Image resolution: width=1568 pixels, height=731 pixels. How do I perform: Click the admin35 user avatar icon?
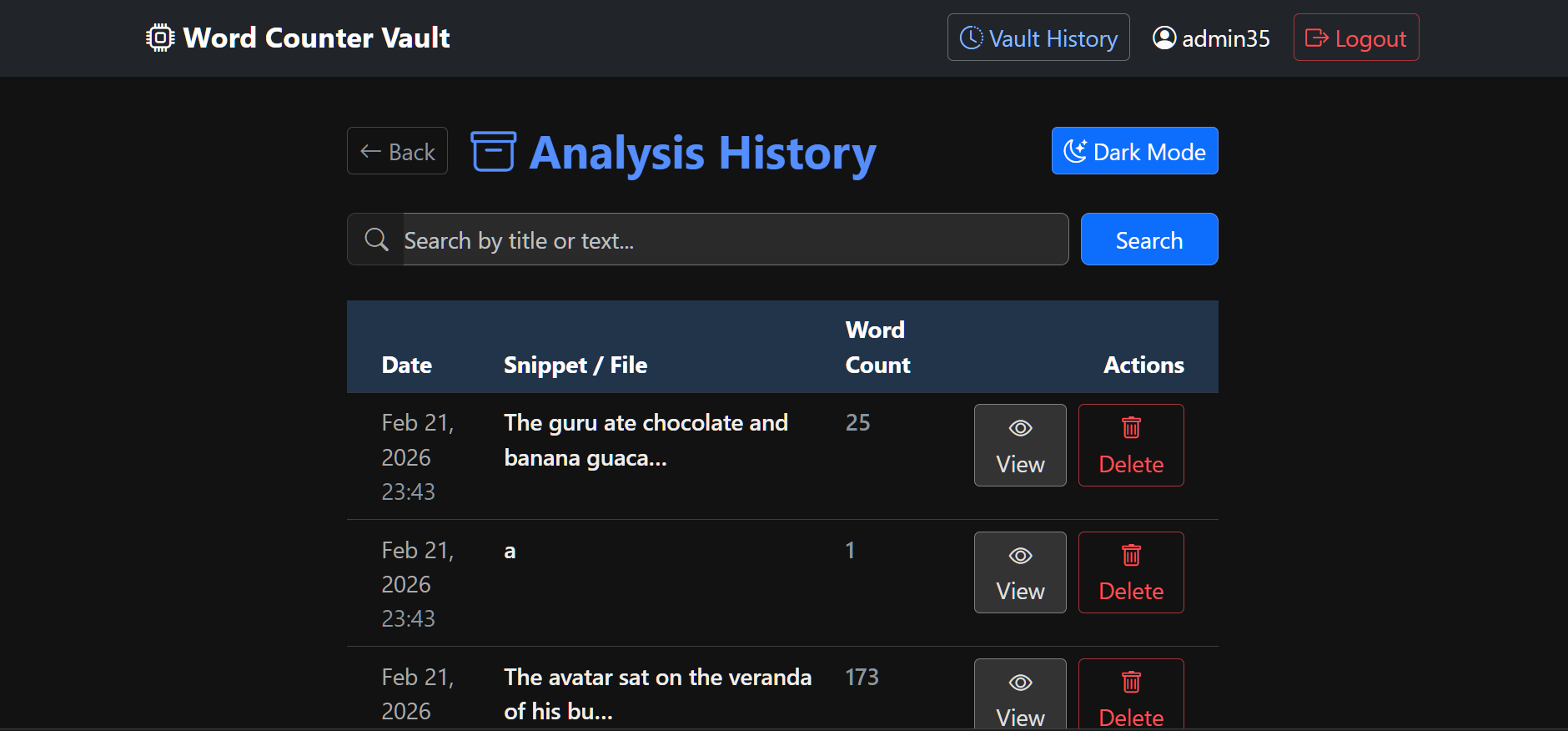click(x=1164, y=38)
